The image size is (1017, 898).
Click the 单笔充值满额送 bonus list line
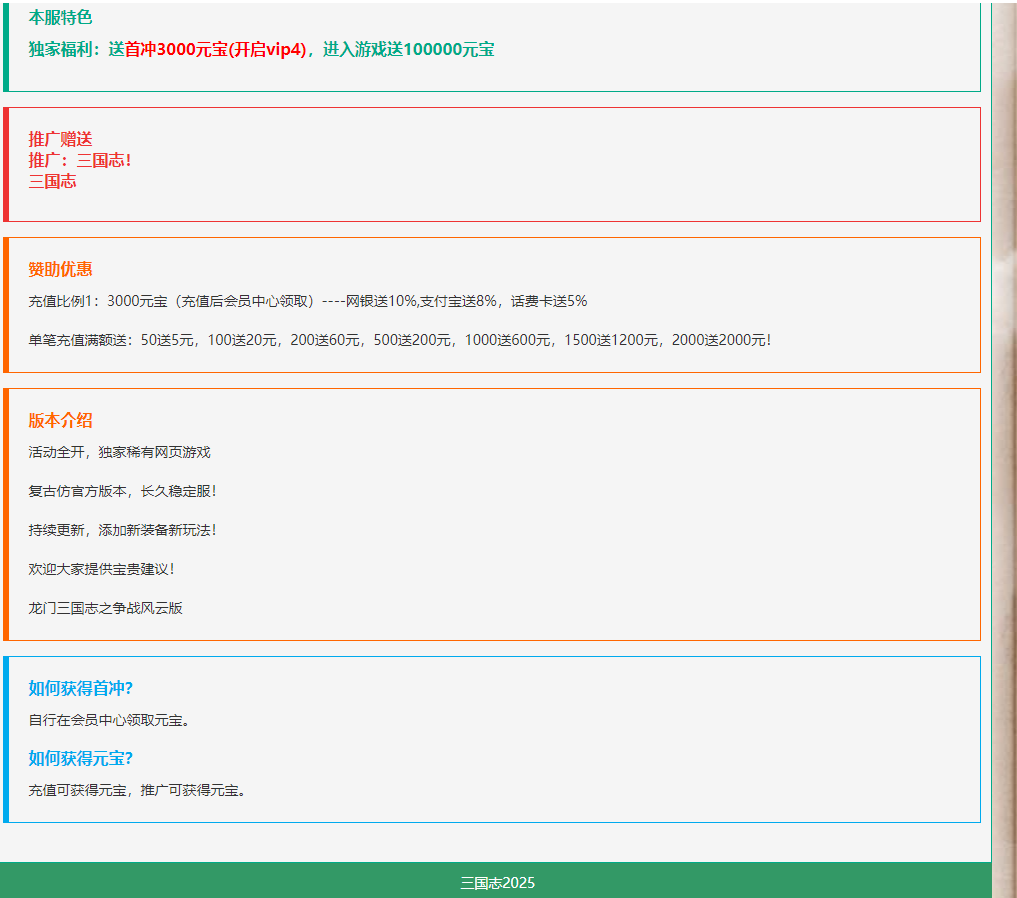point(400,340)
